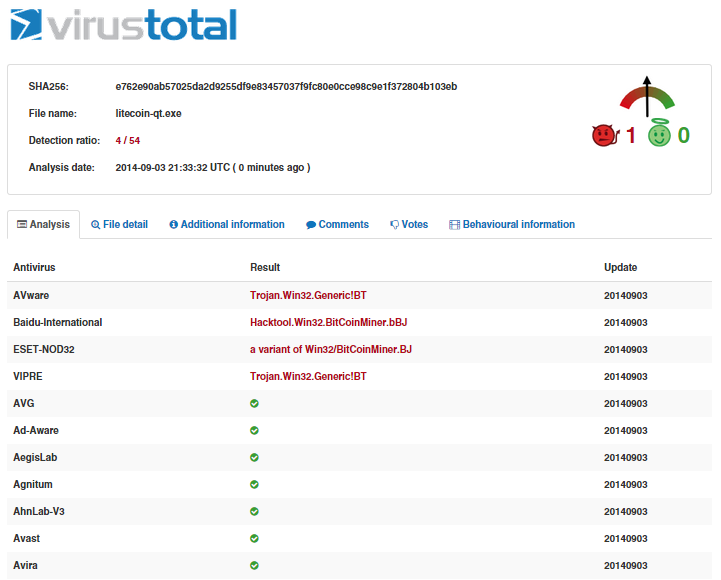Click the Update column header

(x=621, y=267)
